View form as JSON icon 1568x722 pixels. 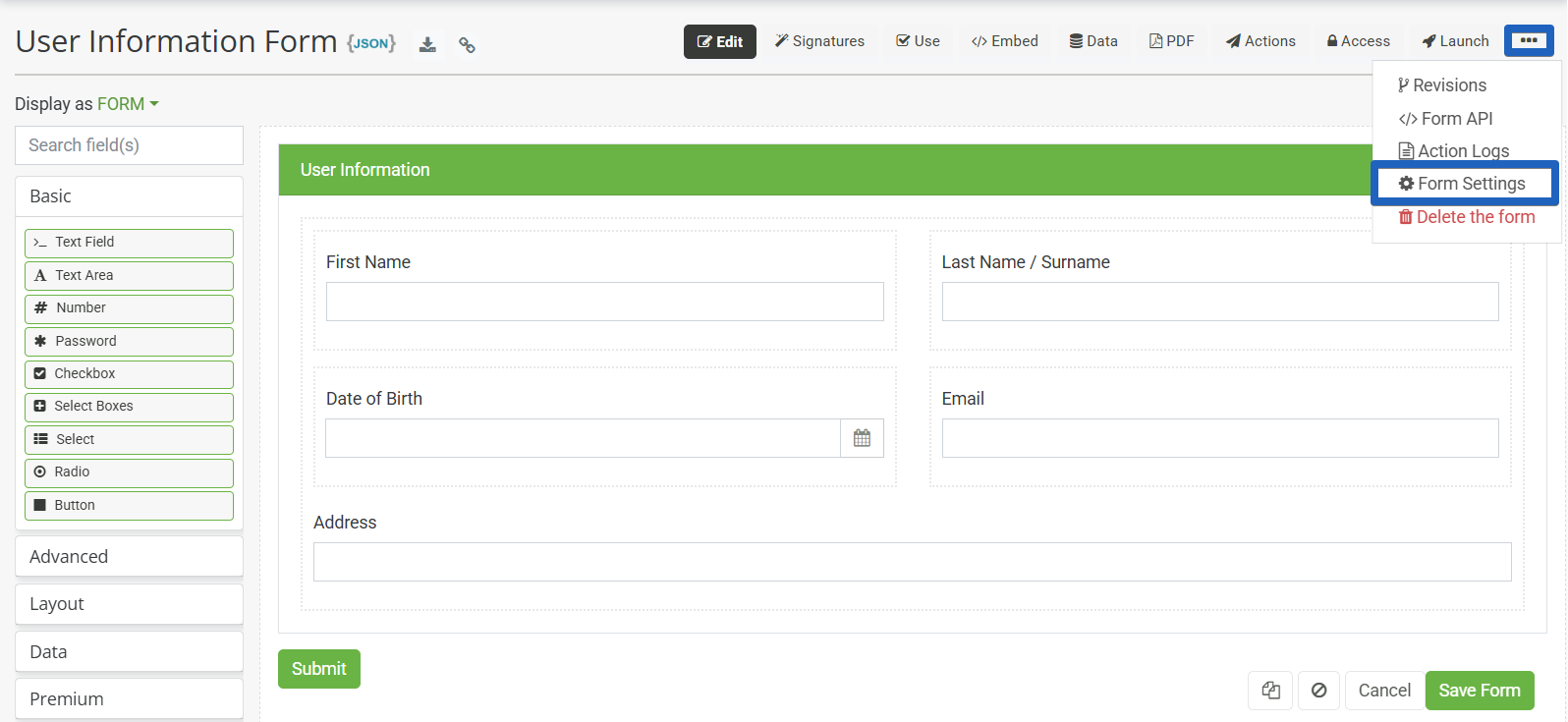click(371, 43)
